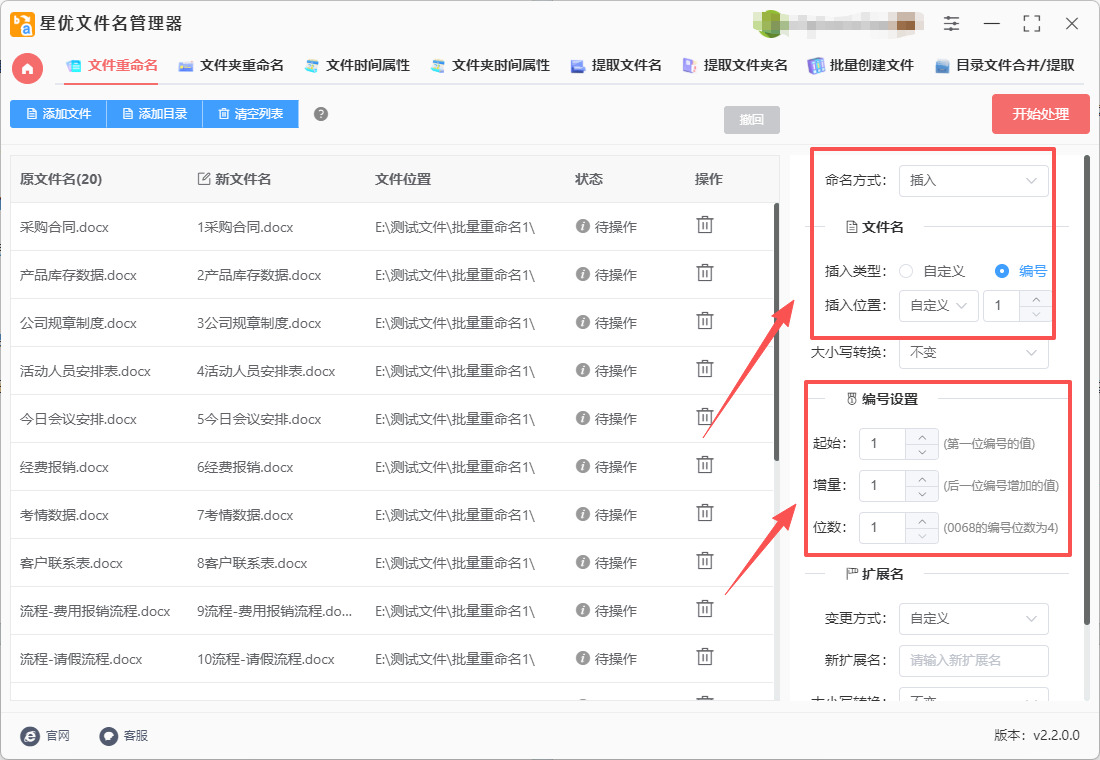Increase the 起始 value with up arrow
This screenshot has height=760, width=1100.
pyautogui.click(x=922, y=436)
